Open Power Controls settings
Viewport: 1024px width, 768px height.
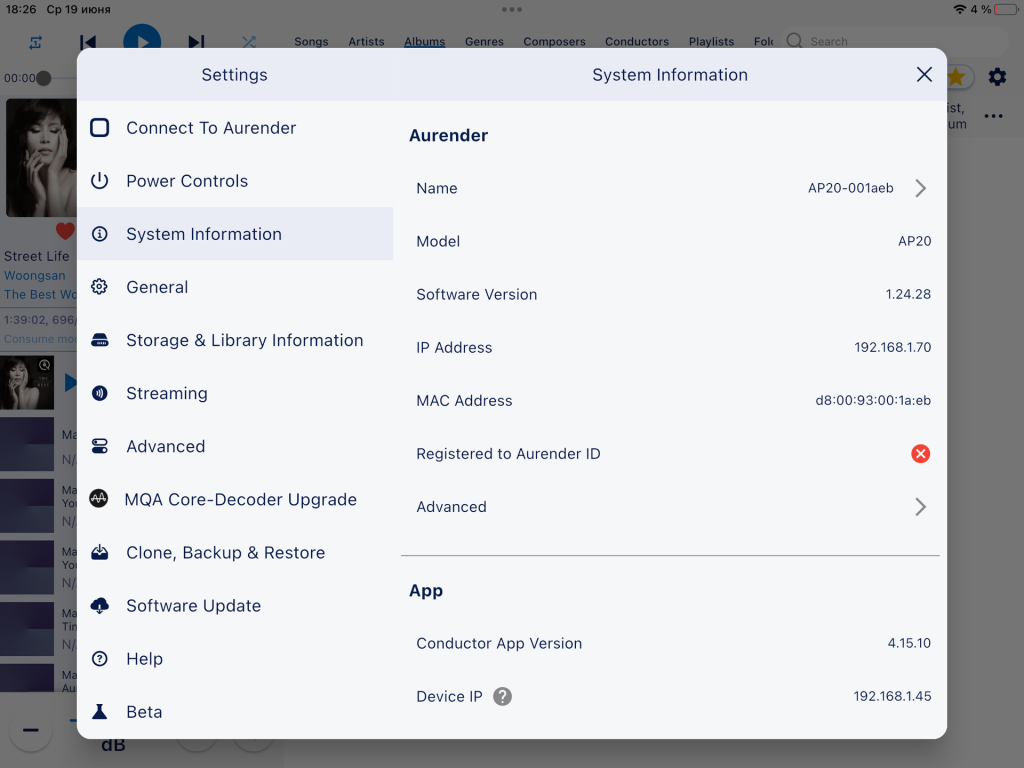click(235, 180)
